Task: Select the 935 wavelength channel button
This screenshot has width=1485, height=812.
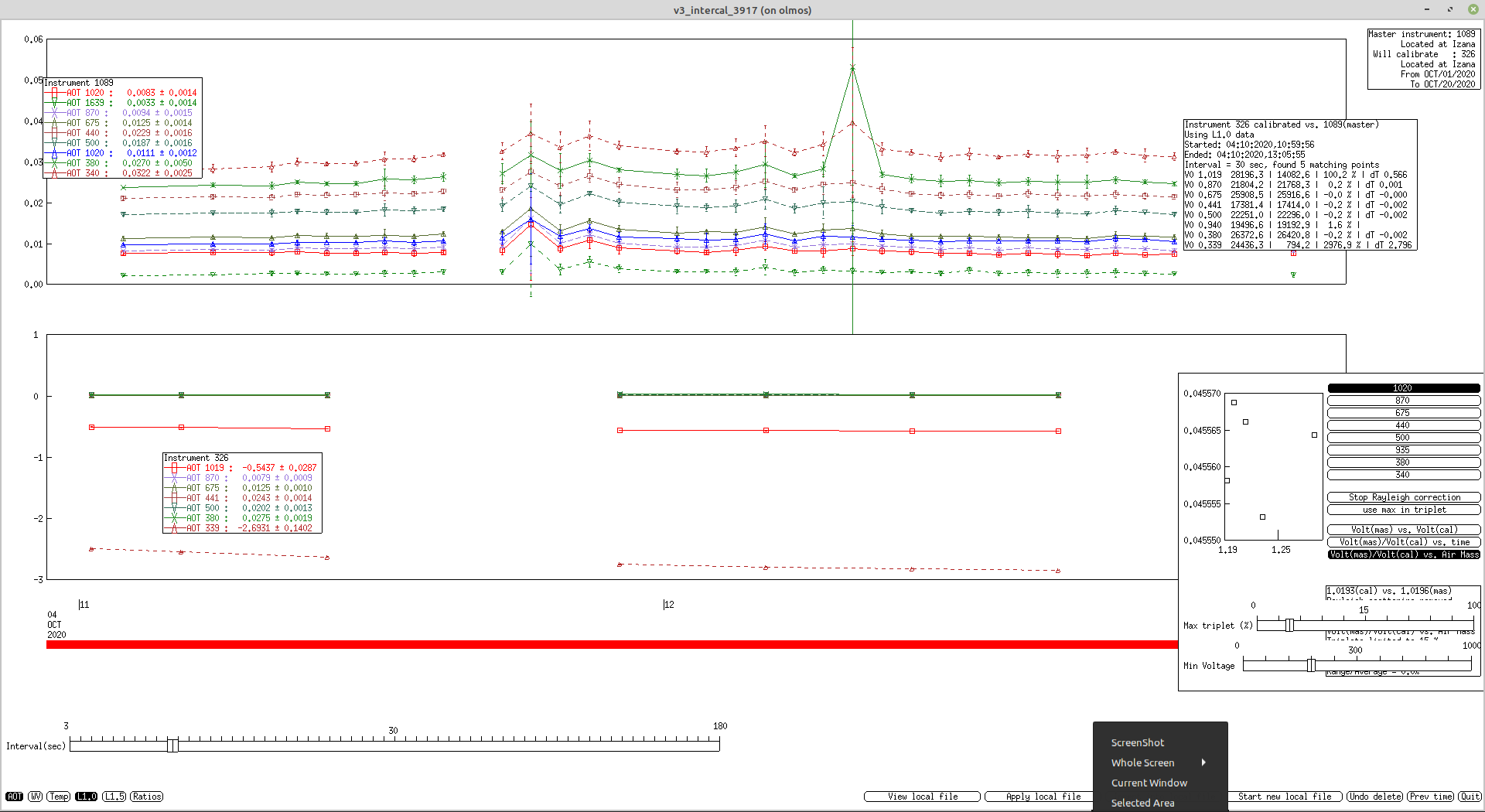Action: click(1403, 450)
